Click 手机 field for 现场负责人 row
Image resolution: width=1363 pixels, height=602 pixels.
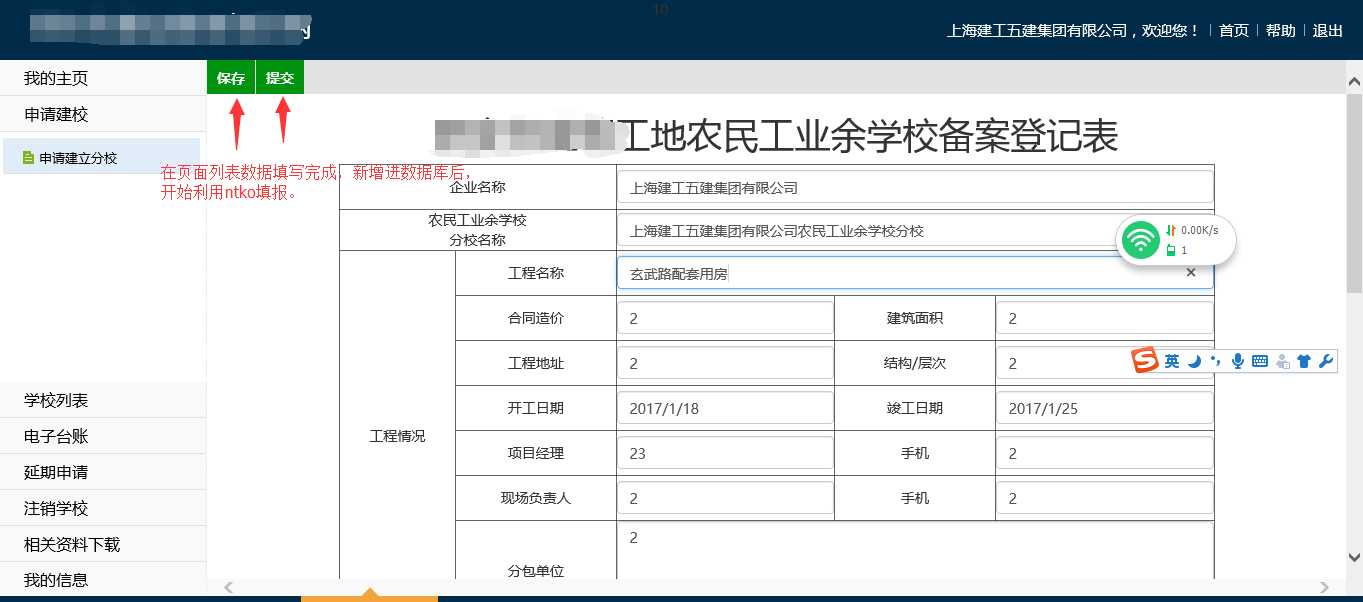tap(1104, 498)
